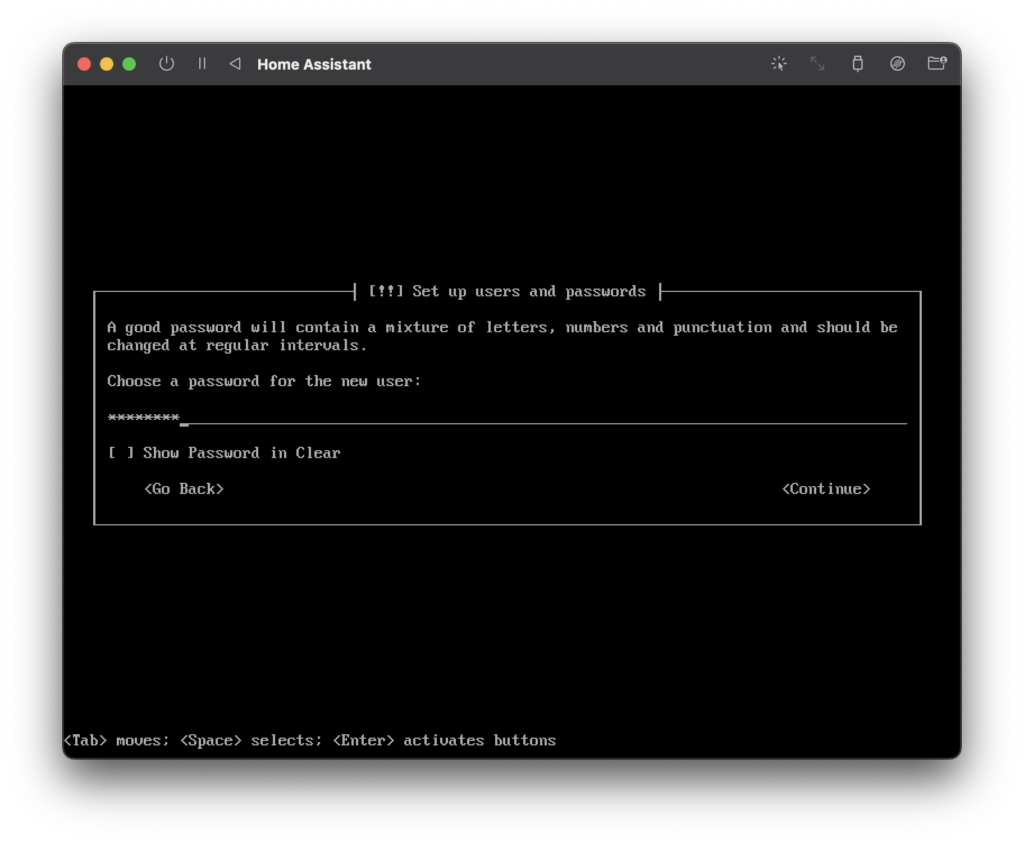Activate the Continue button

pyautogui.click(x=826, y=489)
